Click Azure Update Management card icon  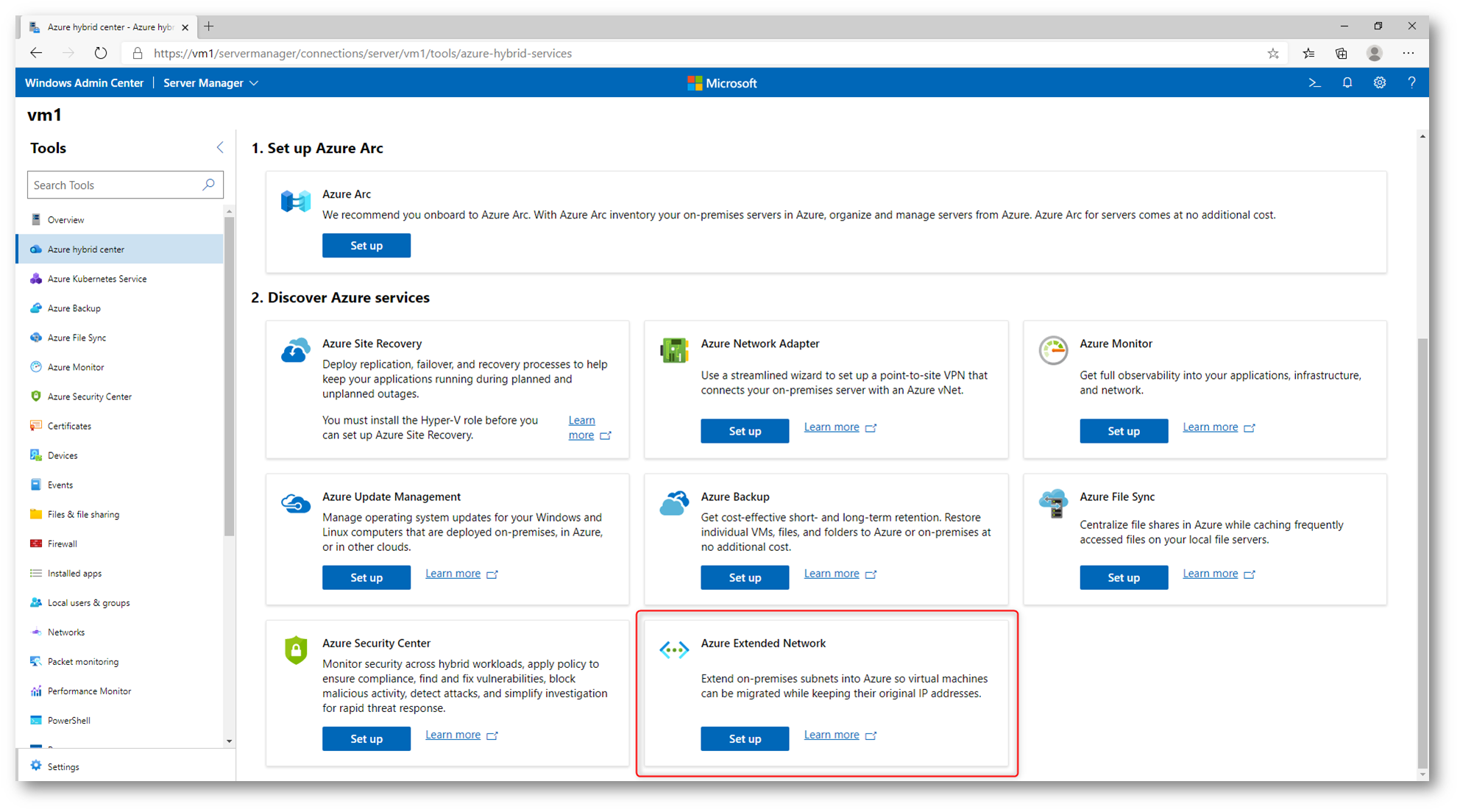(x=296, y=504)
